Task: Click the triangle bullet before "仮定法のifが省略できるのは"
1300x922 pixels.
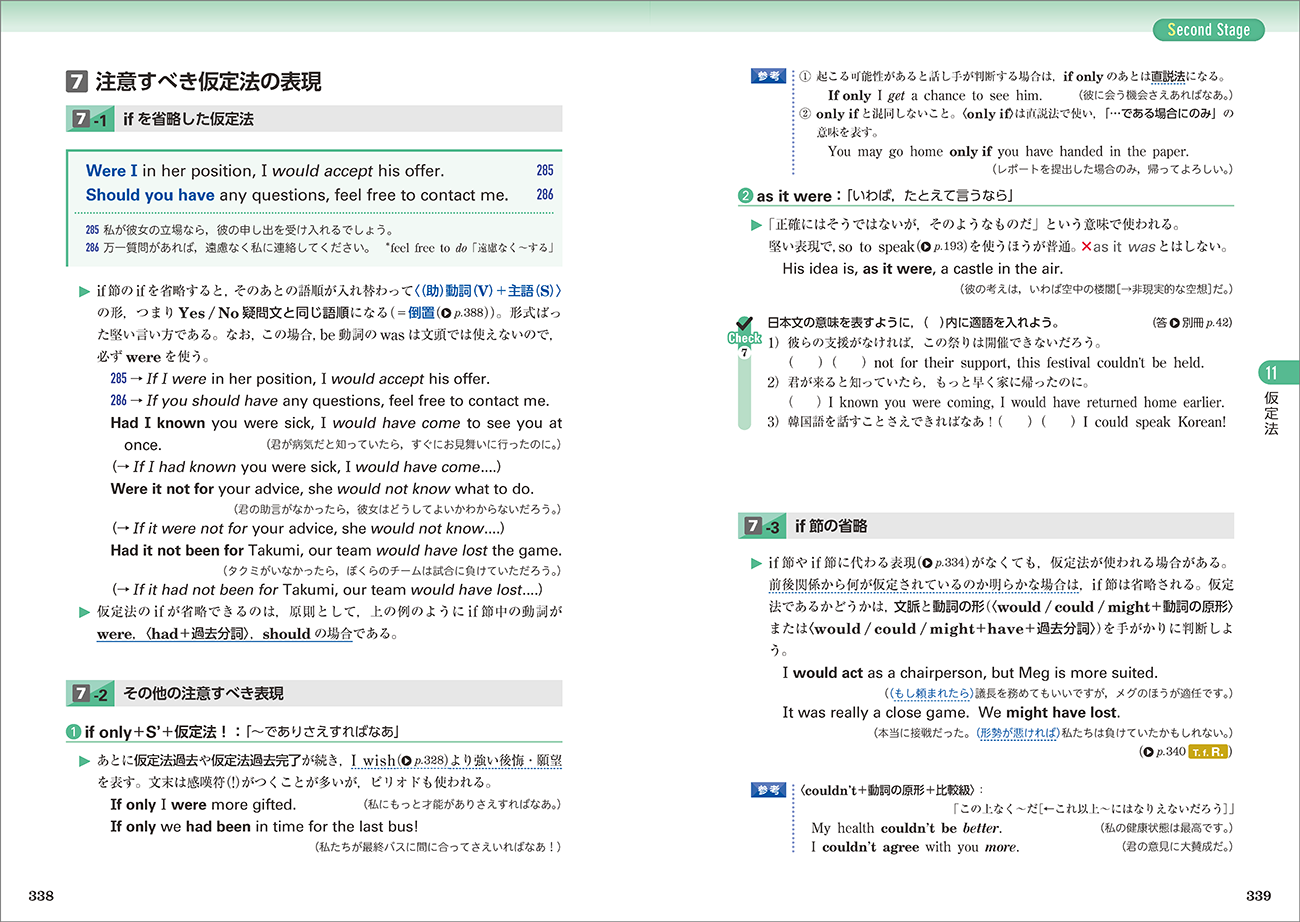Action: pos(84,611)
